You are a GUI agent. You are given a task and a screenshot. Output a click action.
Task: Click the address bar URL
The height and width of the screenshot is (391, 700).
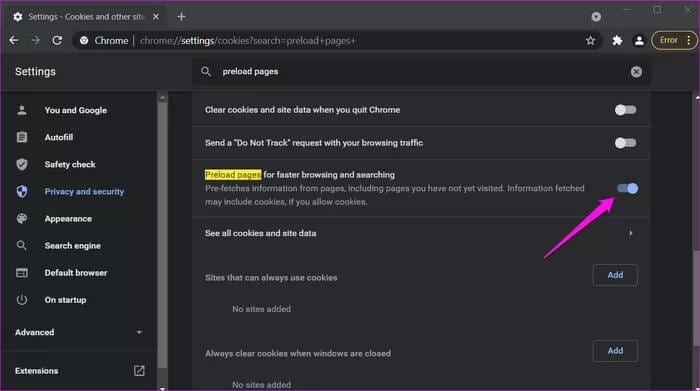(x=248, y=41)
